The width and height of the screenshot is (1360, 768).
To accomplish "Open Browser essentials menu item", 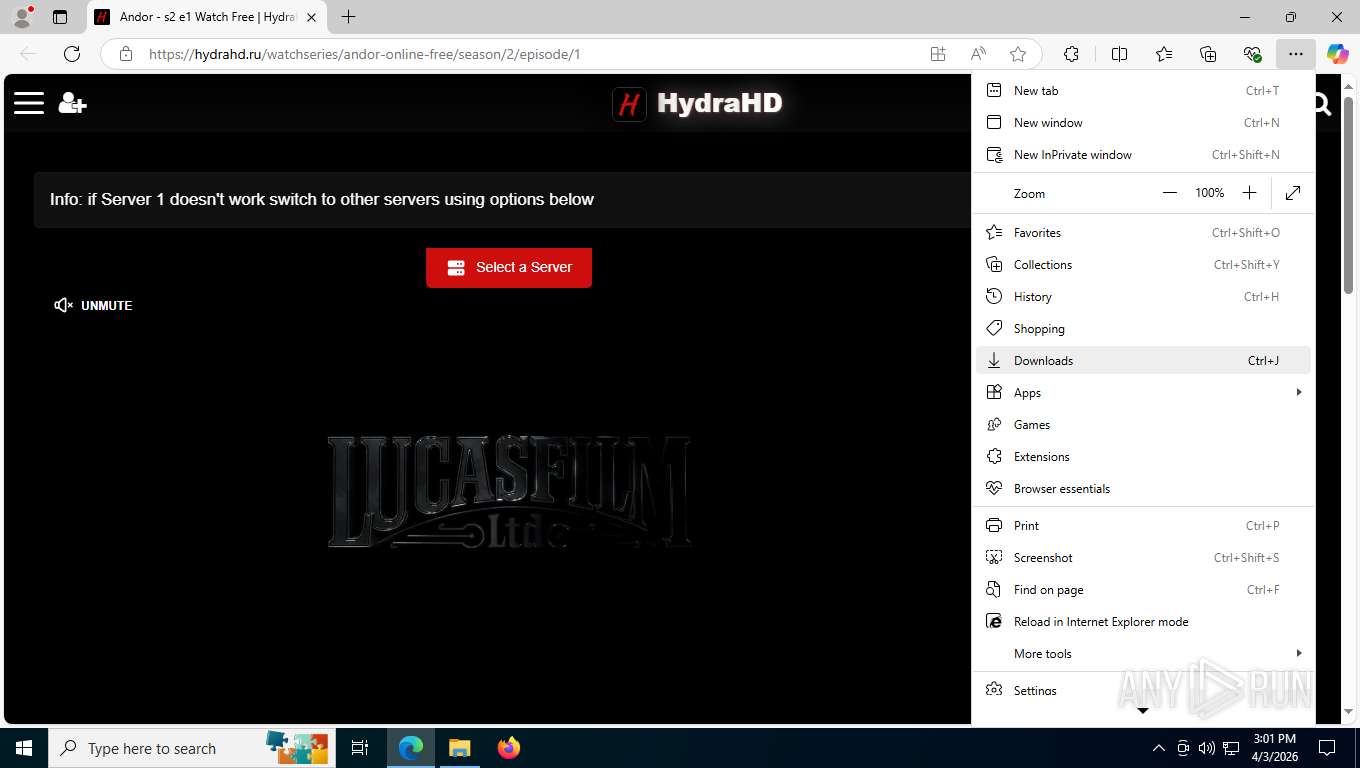I will click(x=1143, y=488).
